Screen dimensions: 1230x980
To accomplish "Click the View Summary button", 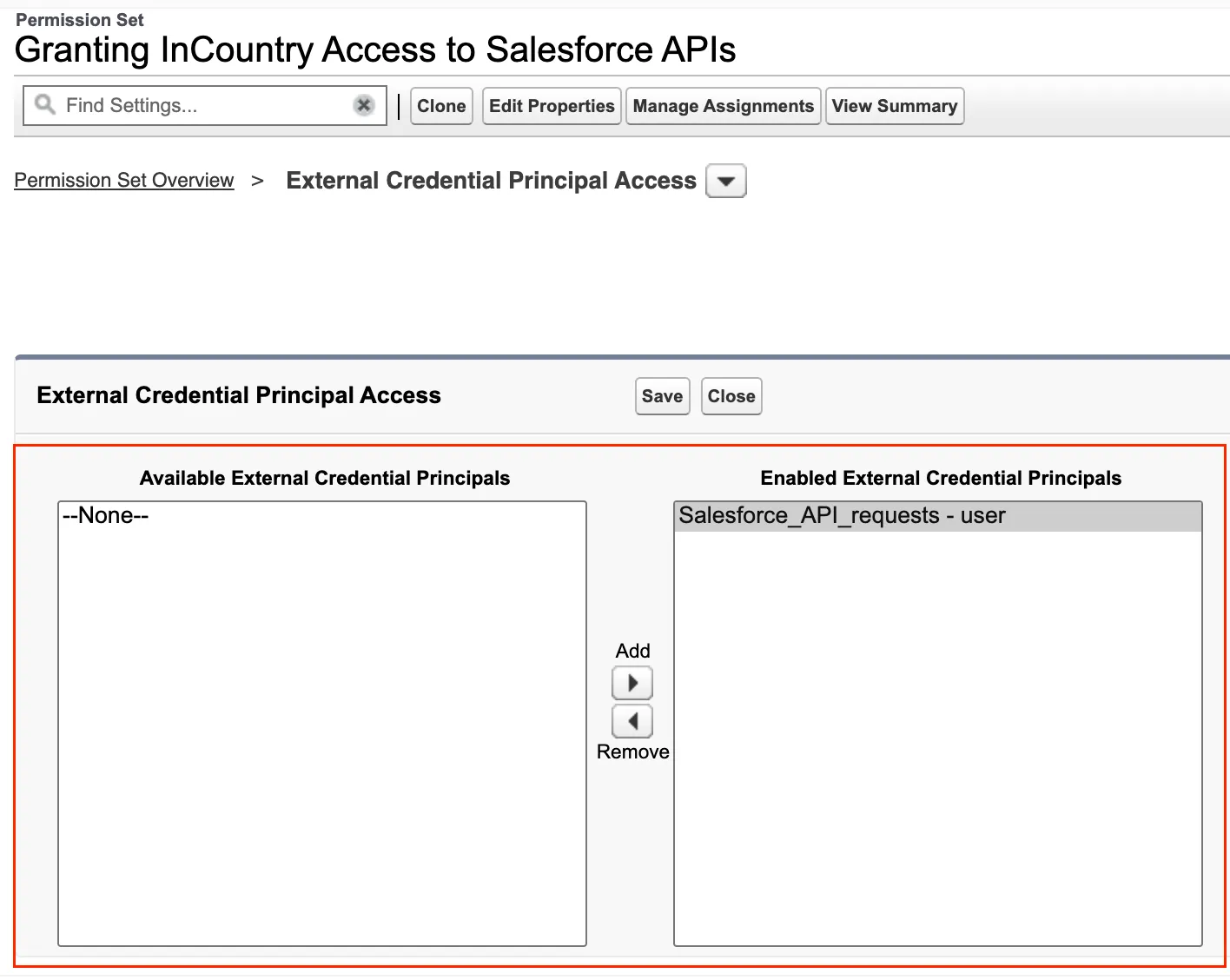I will (894, 106).
